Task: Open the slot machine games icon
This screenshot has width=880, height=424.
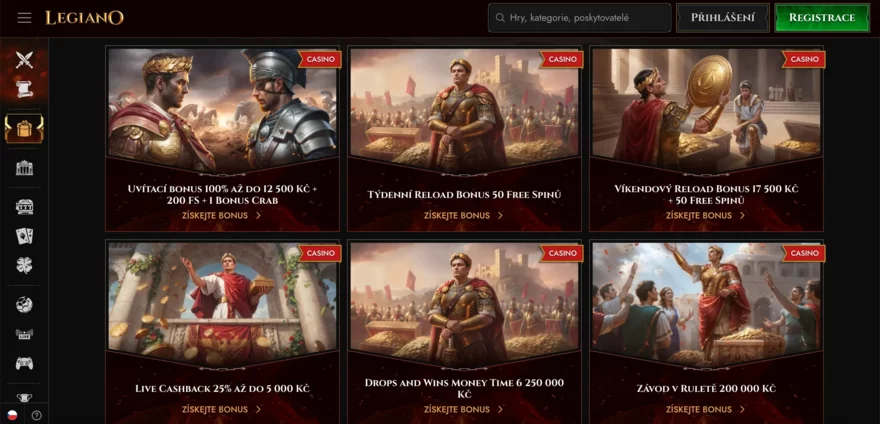Action: click(x=24, y=207)
